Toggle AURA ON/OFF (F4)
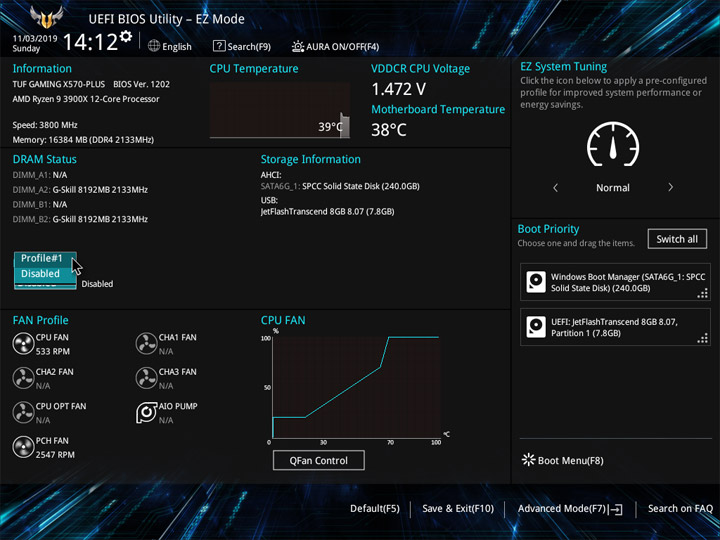Image resolution: width=720 pixels, height=540 pixels. [x=335, y=46]
